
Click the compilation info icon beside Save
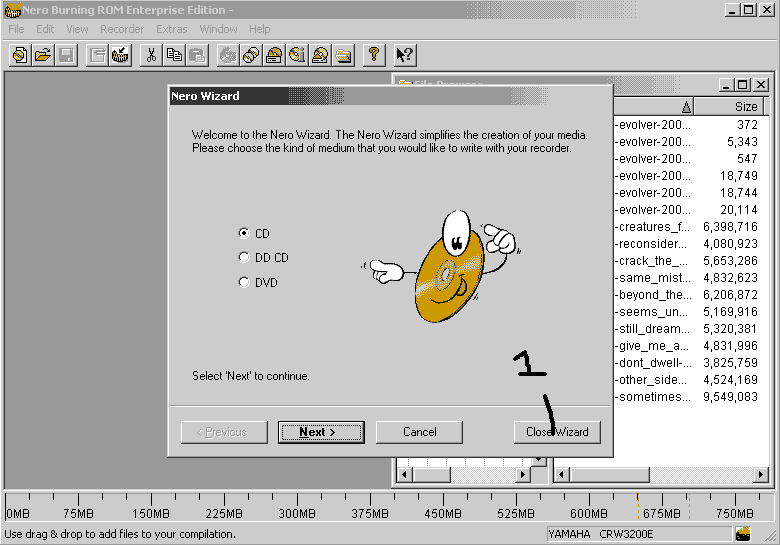point(97,55)
